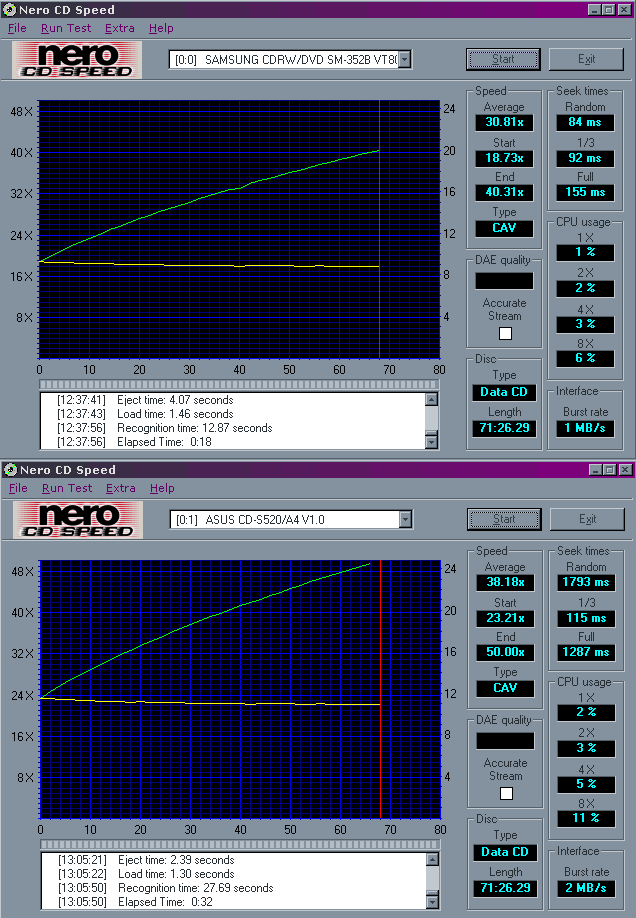This screenshot has height=918, width=636.
Task: Click the Nero CD Speed title icon, ASUS window
Action: [10, 470]
